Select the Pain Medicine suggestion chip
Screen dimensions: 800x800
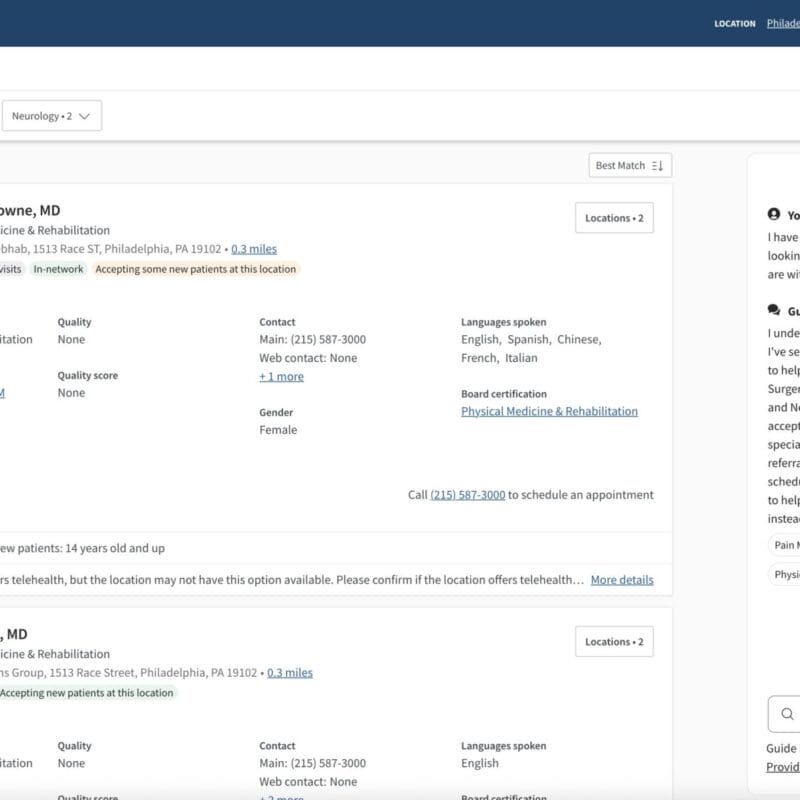coord(785,545)
